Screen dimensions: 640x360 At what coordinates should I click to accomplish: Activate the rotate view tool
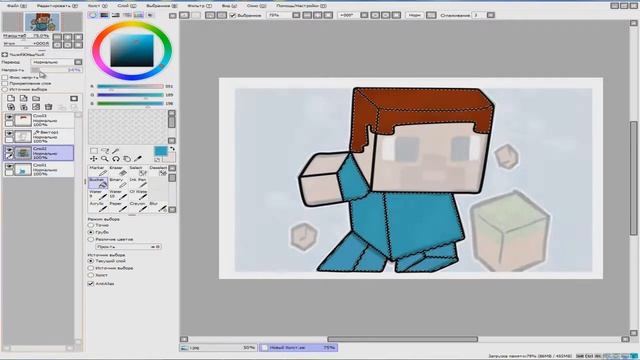(x=116, y=159)
